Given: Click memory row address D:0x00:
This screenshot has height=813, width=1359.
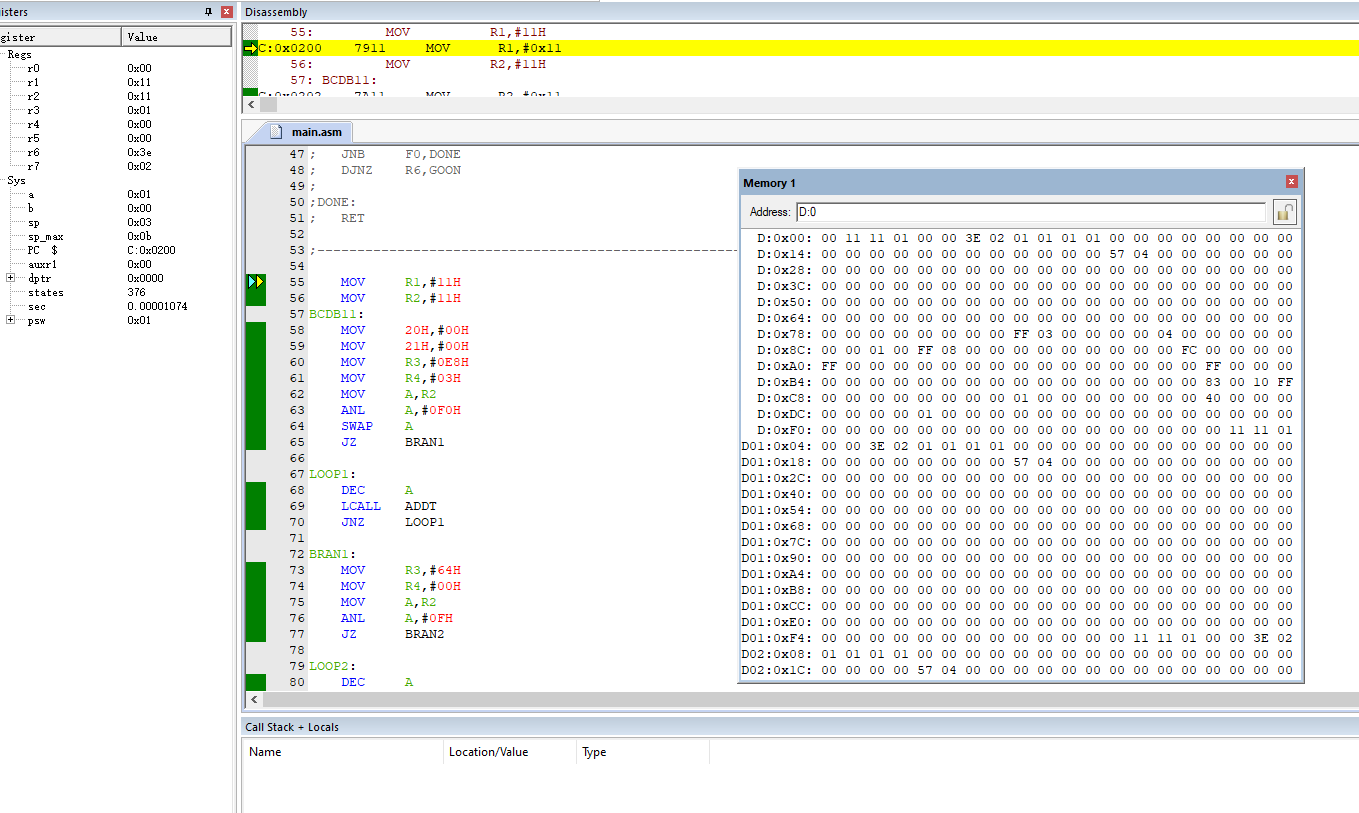Looking at the screenshot, I should click(x=785, y=238).
